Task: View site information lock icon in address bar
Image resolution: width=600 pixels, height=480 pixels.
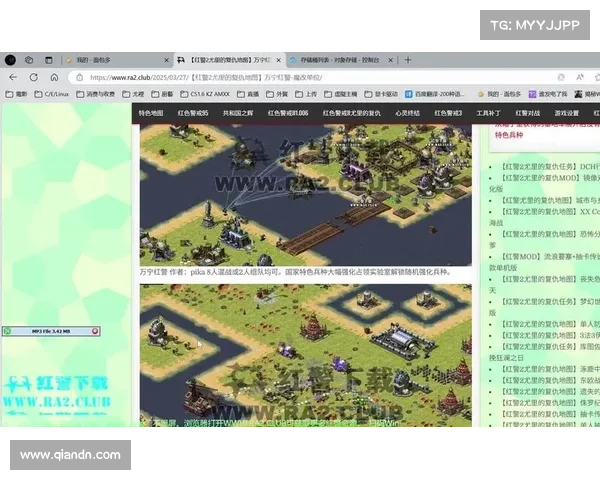Action: pyautogui.click(x=80, y=77)
